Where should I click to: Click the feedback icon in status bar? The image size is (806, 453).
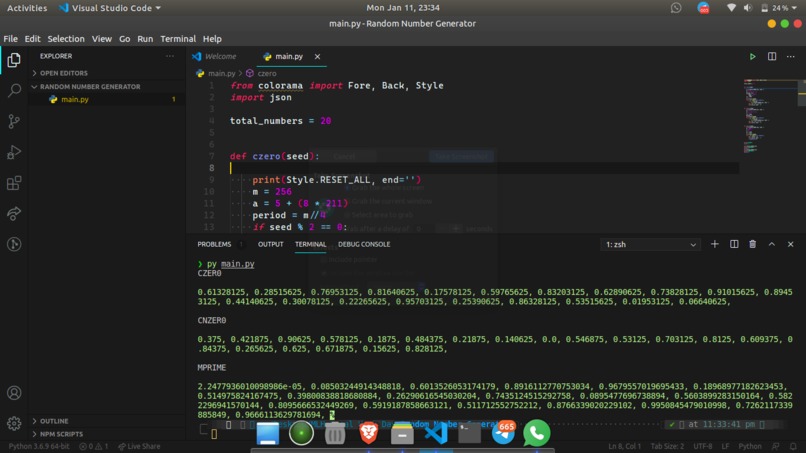(x=775, y=446)
